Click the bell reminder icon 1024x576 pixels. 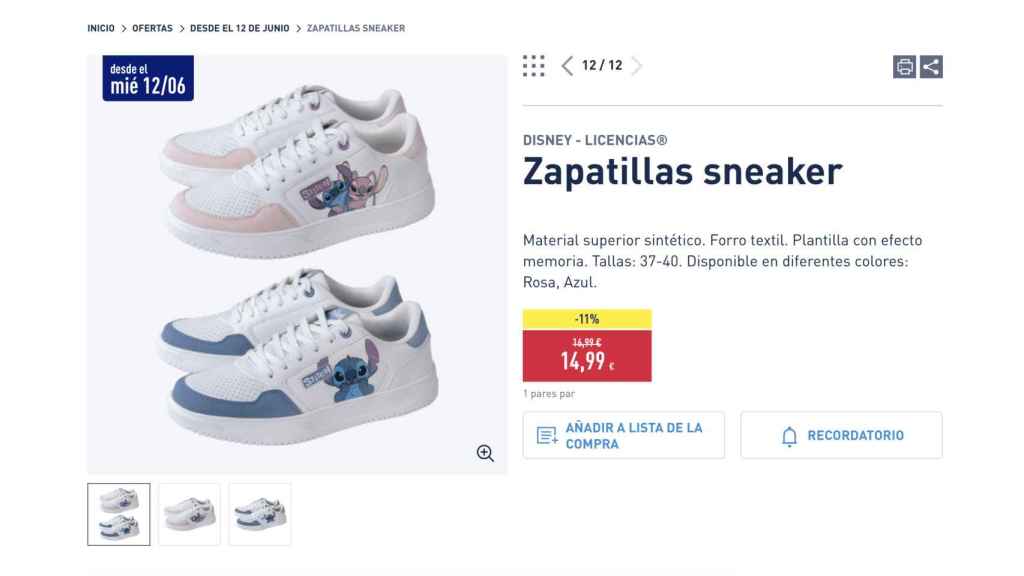click(x=790, y=434)
